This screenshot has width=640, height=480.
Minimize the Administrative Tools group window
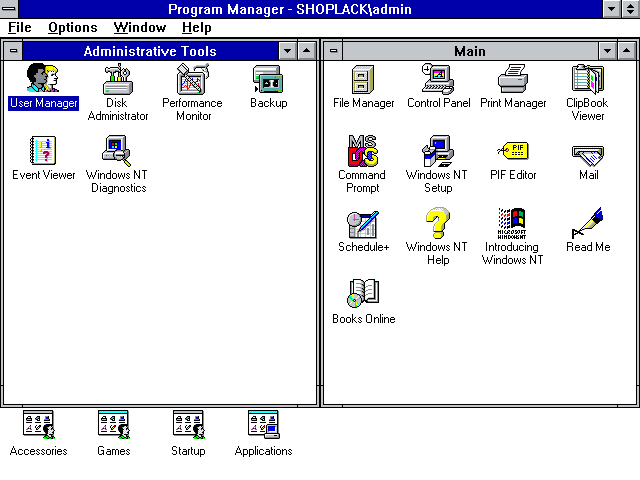(287, 51)
